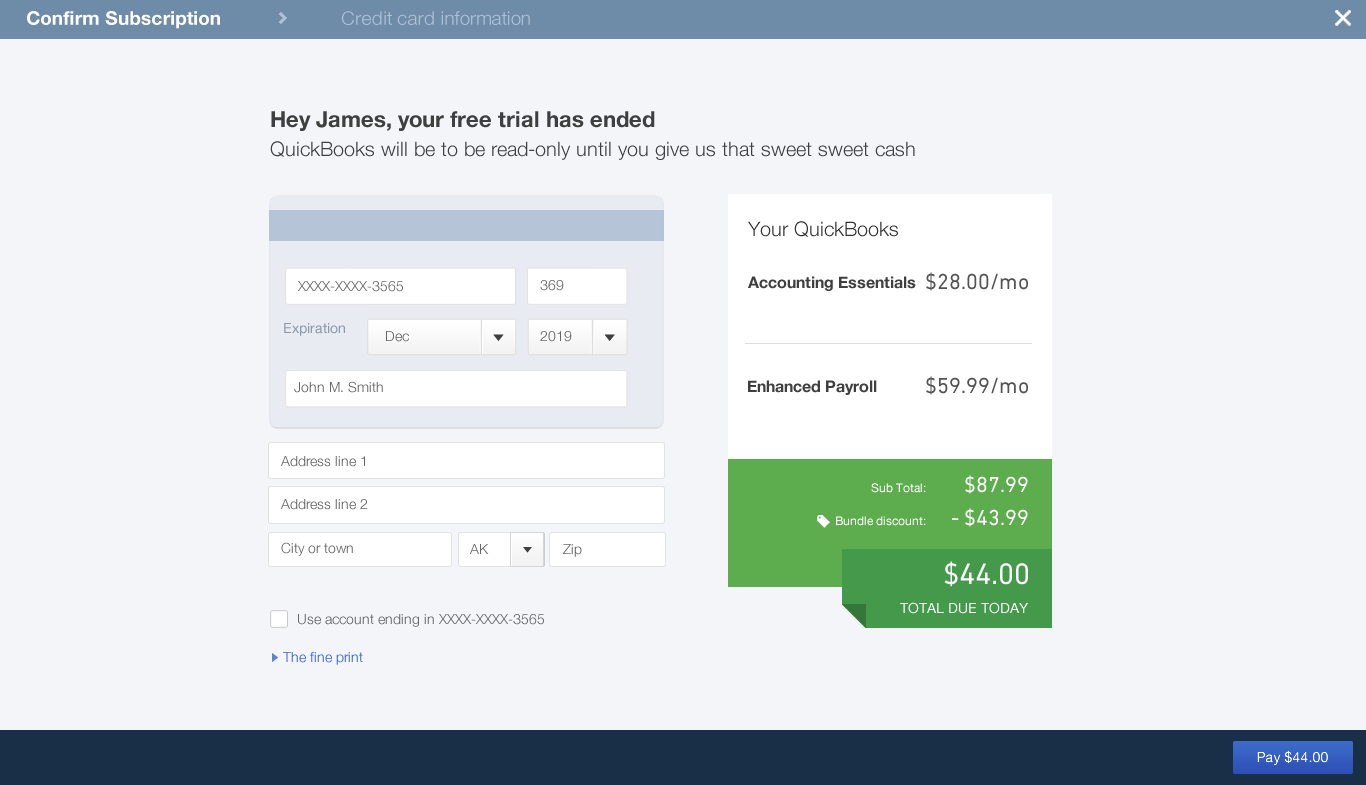Screen dimensions: 1366x785
Task: Click the cardholder name field John M. Smith
Action: point(456,388)
